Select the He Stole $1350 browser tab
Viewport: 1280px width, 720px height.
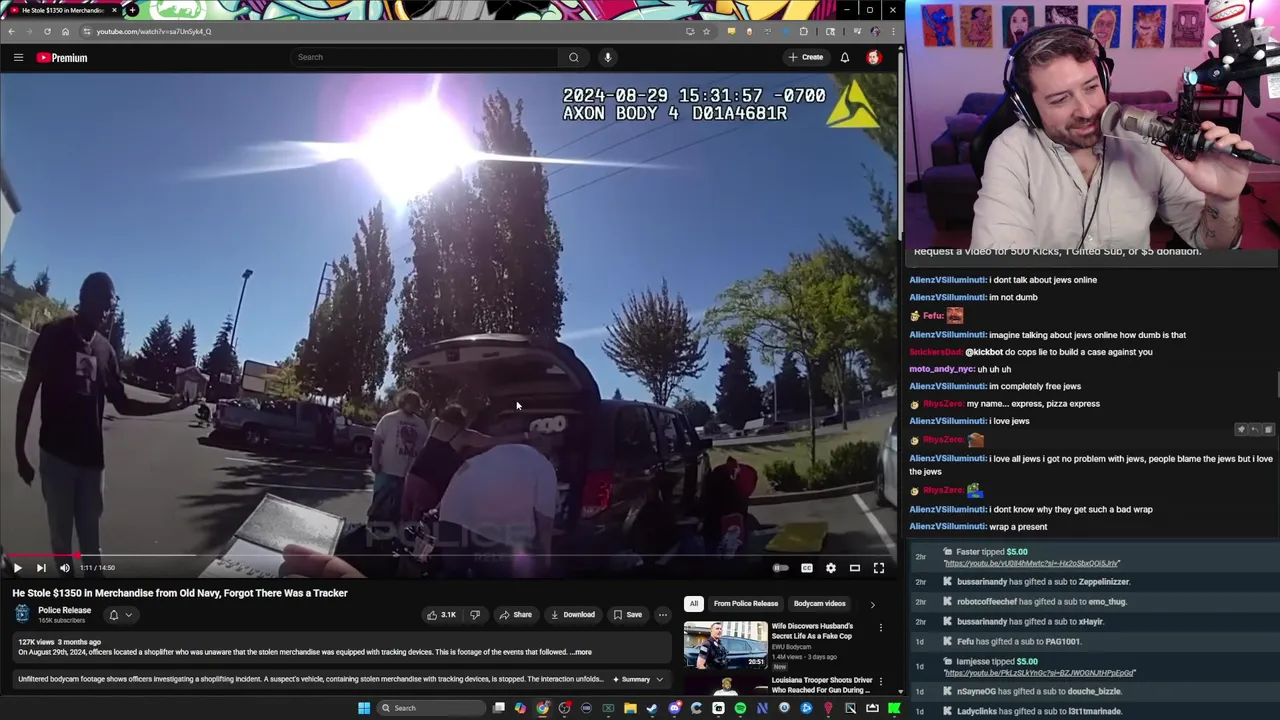pyautogui.click(x=62, y=10)
